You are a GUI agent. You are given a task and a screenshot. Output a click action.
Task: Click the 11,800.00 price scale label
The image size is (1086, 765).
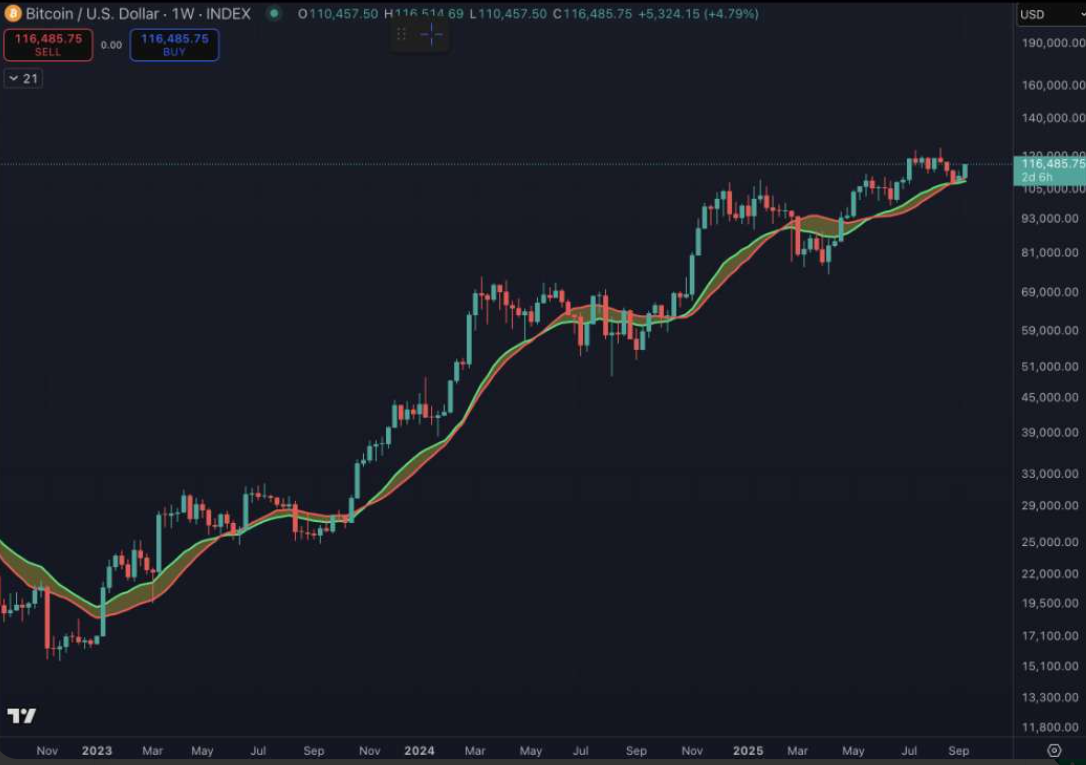tap(1049, 727)
